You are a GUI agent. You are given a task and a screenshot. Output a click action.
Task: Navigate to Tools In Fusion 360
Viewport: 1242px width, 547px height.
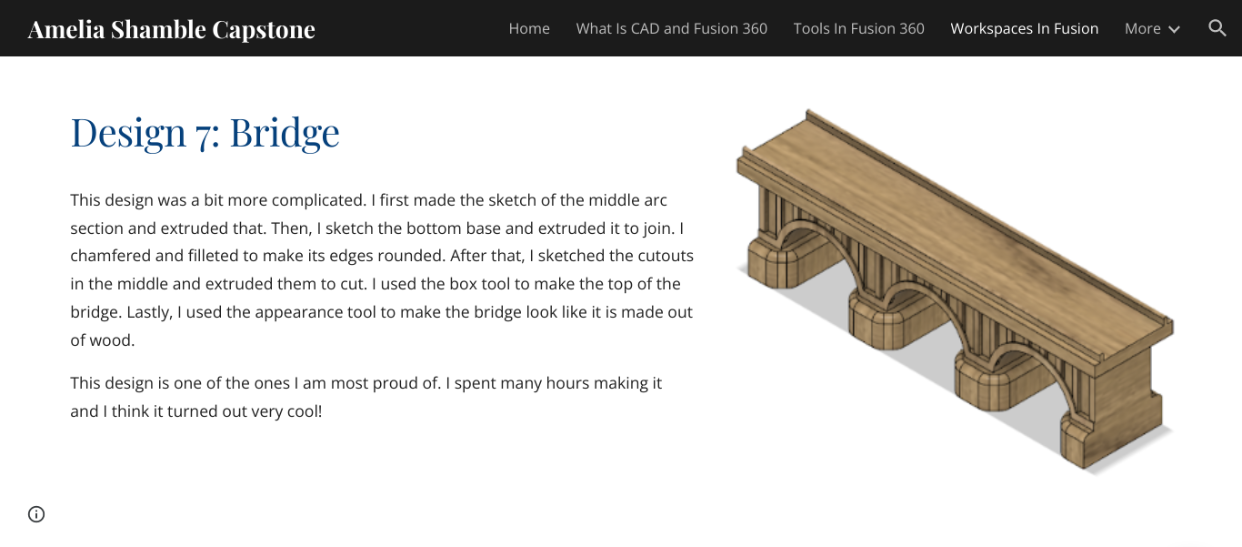tap(858, 28)
